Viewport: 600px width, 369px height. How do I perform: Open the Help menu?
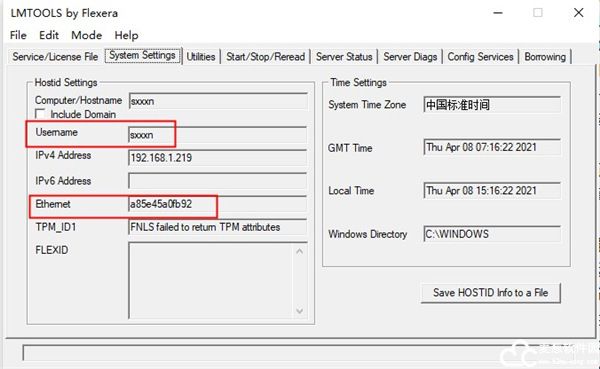pos(126,35)
